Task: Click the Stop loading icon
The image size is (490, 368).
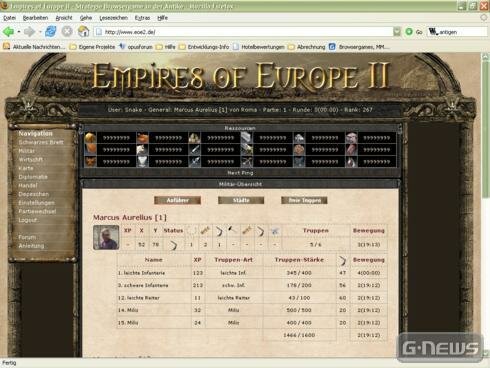Action: pyautogui.click(x=67, y=32)
